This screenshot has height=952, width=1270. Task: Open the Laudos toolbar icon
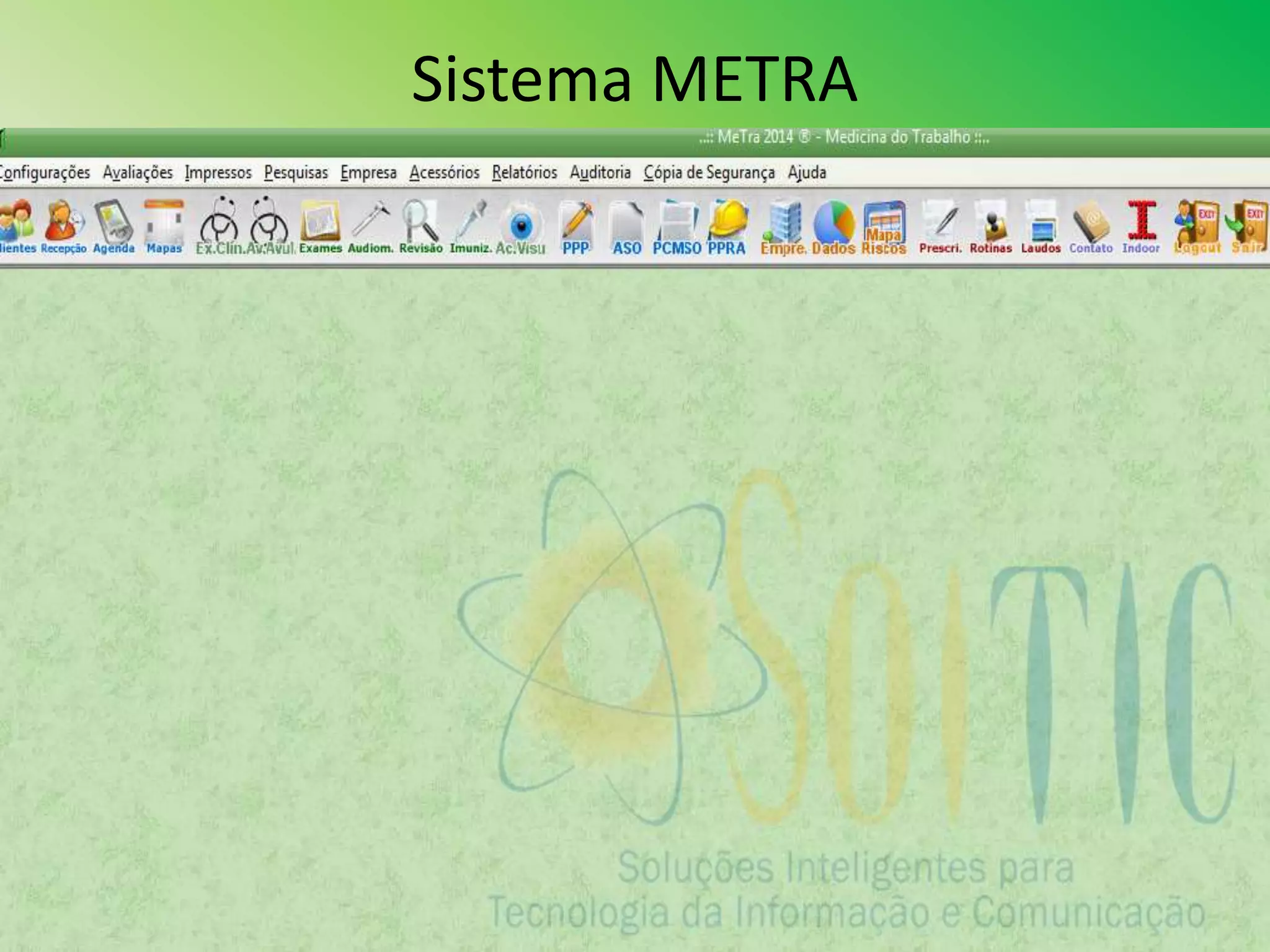coord(1041,226)
